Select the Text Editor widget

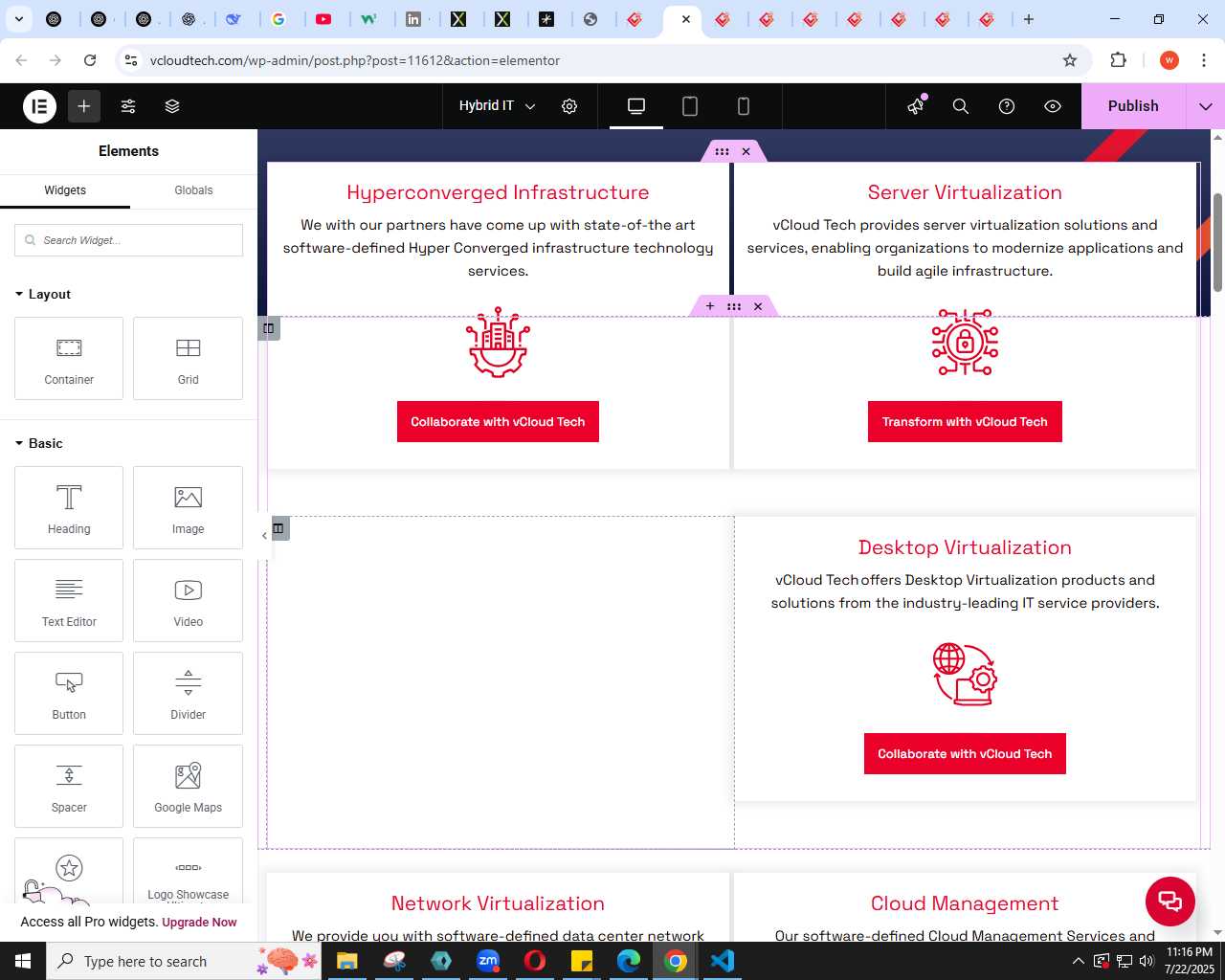69,600
